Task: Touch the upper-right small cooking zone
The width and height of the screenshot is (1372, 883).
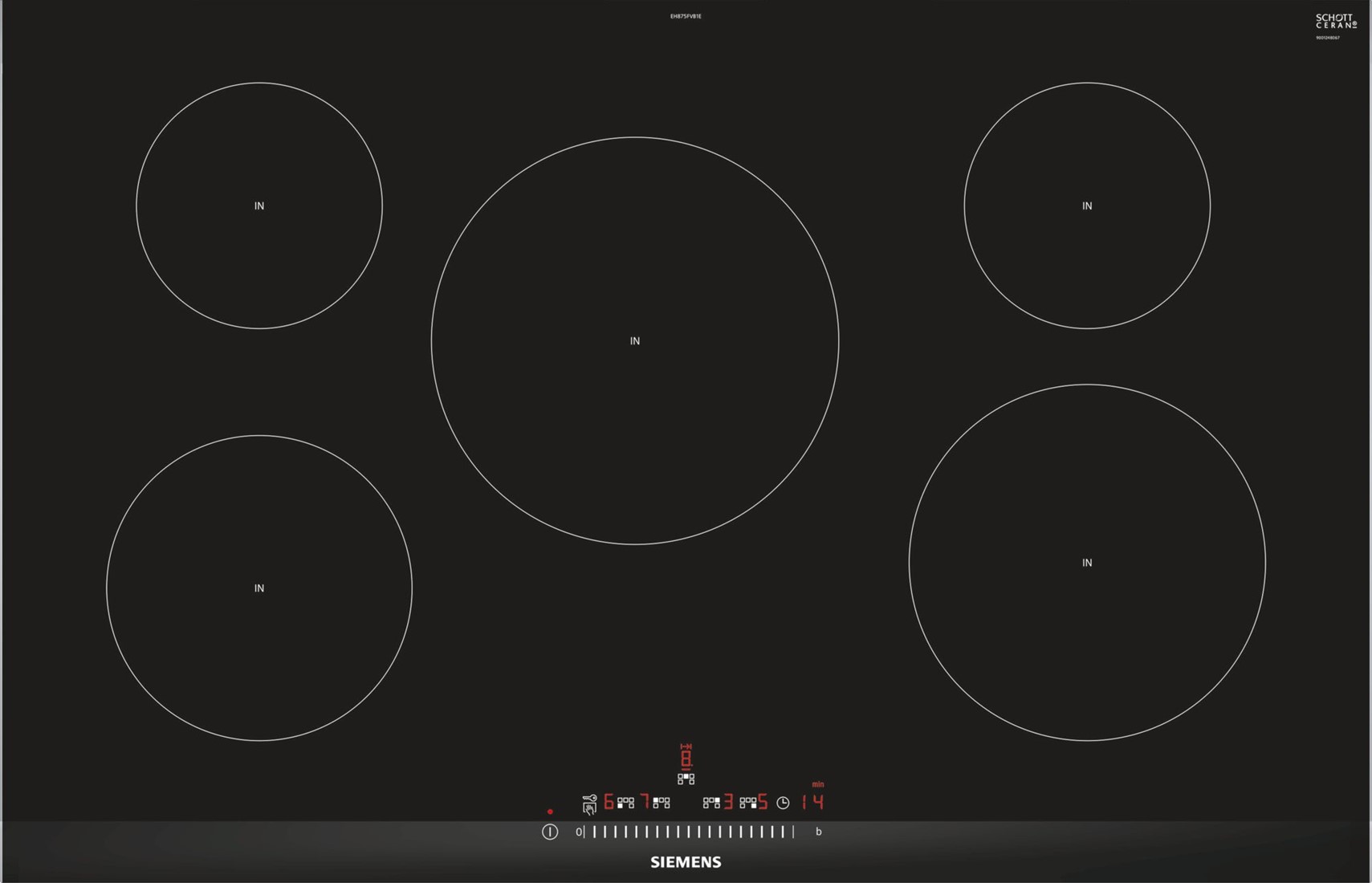Action: (x=1087, y=205)
